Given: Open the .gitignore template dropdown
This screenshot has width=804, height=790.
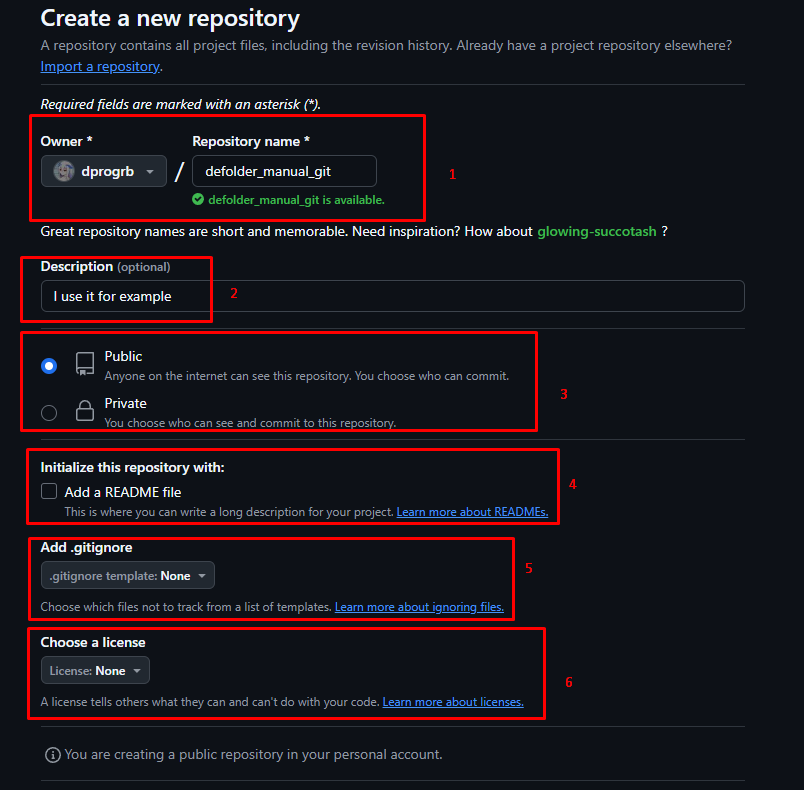Looking at the screenshot, I should (128, 576).
